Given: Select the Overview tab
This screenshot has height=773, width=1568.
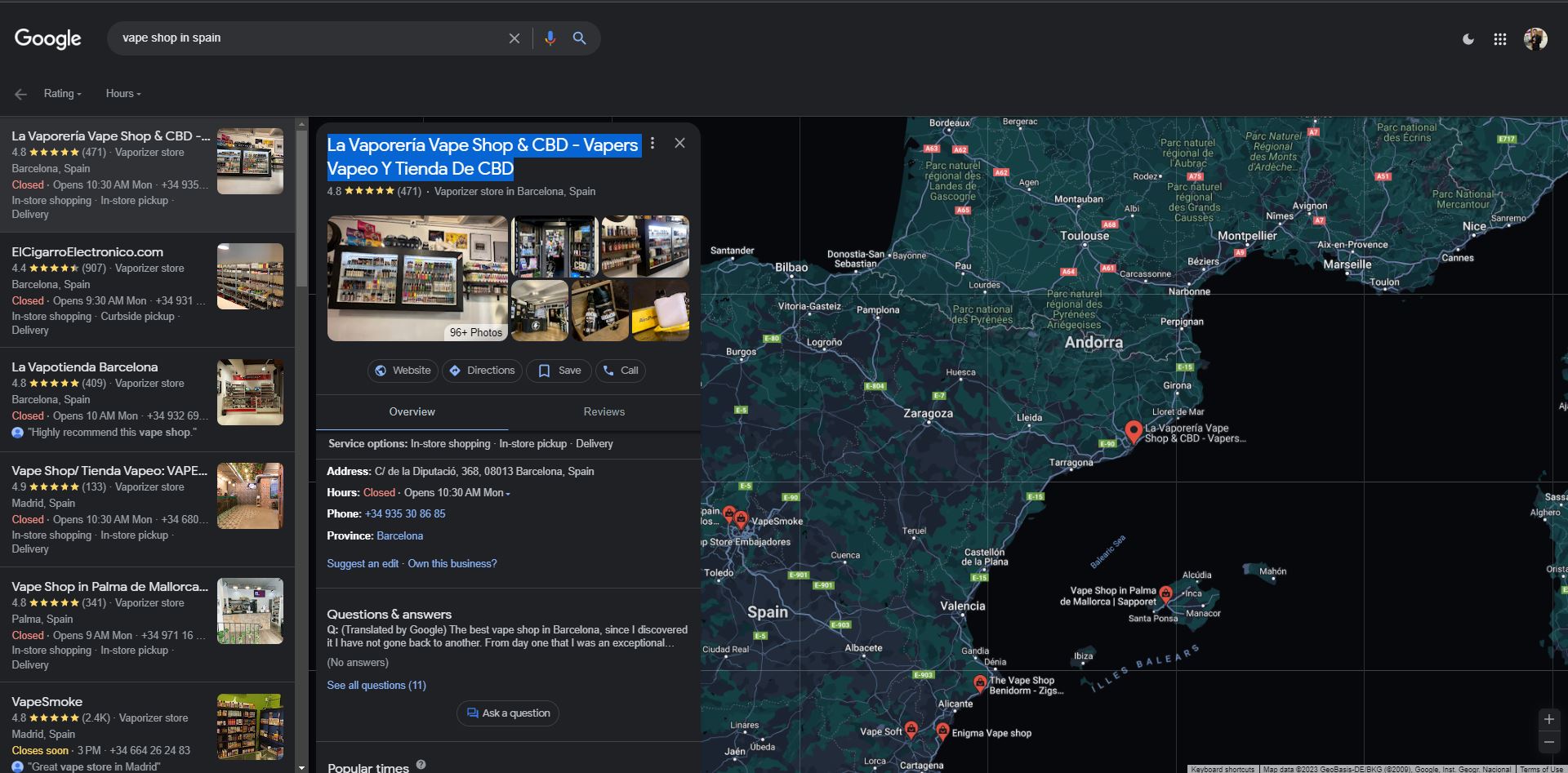Looking at the screenshot, I should point(412,412).
